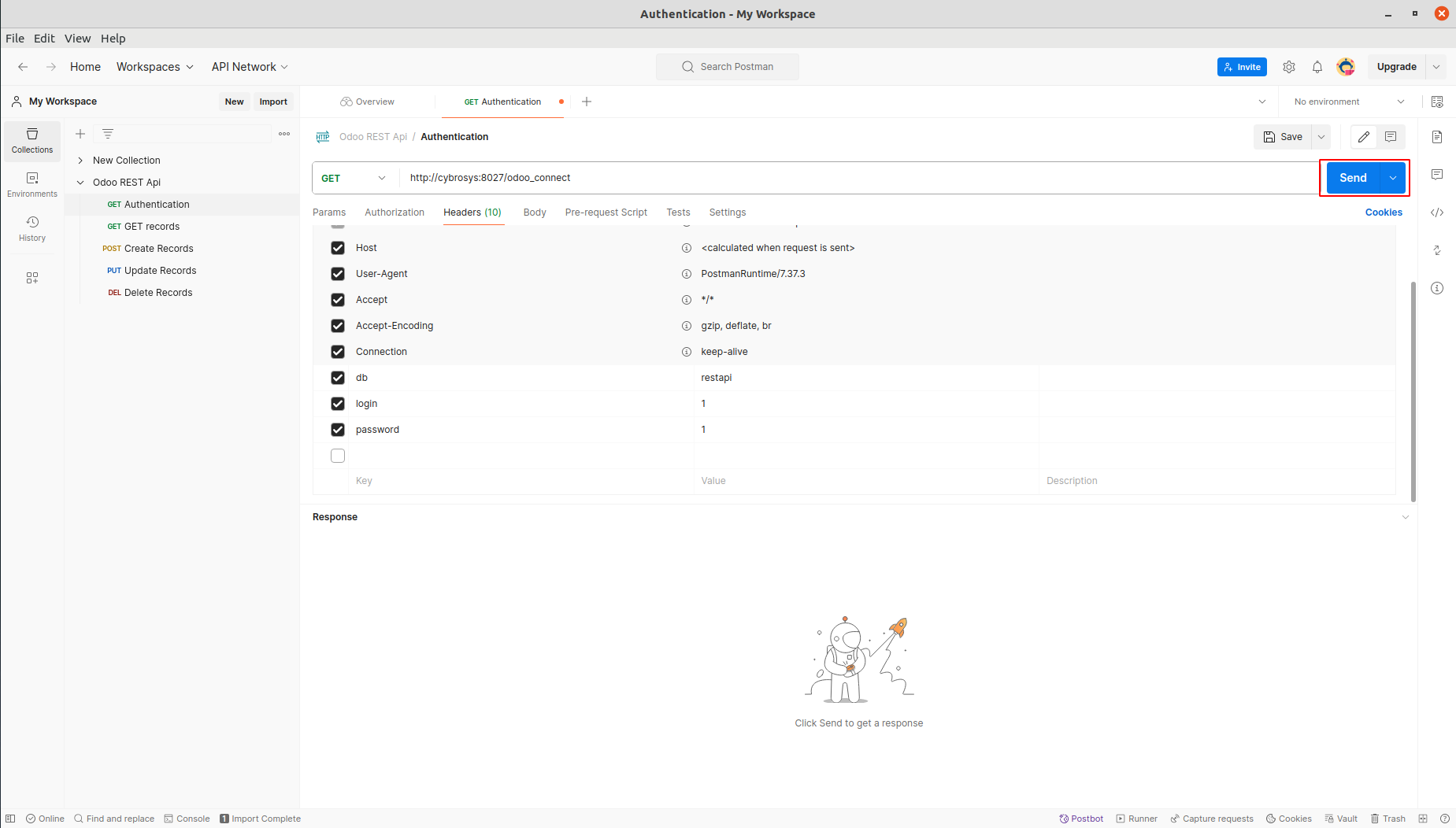The width and height of the screenshot is (1456, 828).
Task: Uncheck the Host header checkbox
Action: [x=338, y=248]
